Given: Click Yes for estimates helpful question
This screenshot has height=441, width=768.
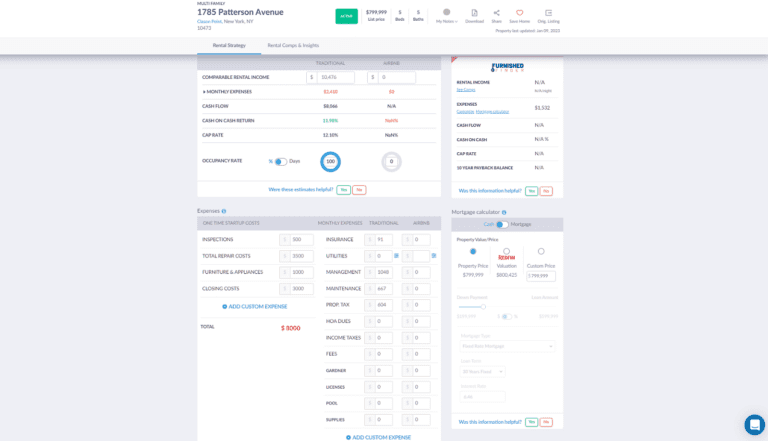Looking at the screenshot, I should [x=343, y=189].
